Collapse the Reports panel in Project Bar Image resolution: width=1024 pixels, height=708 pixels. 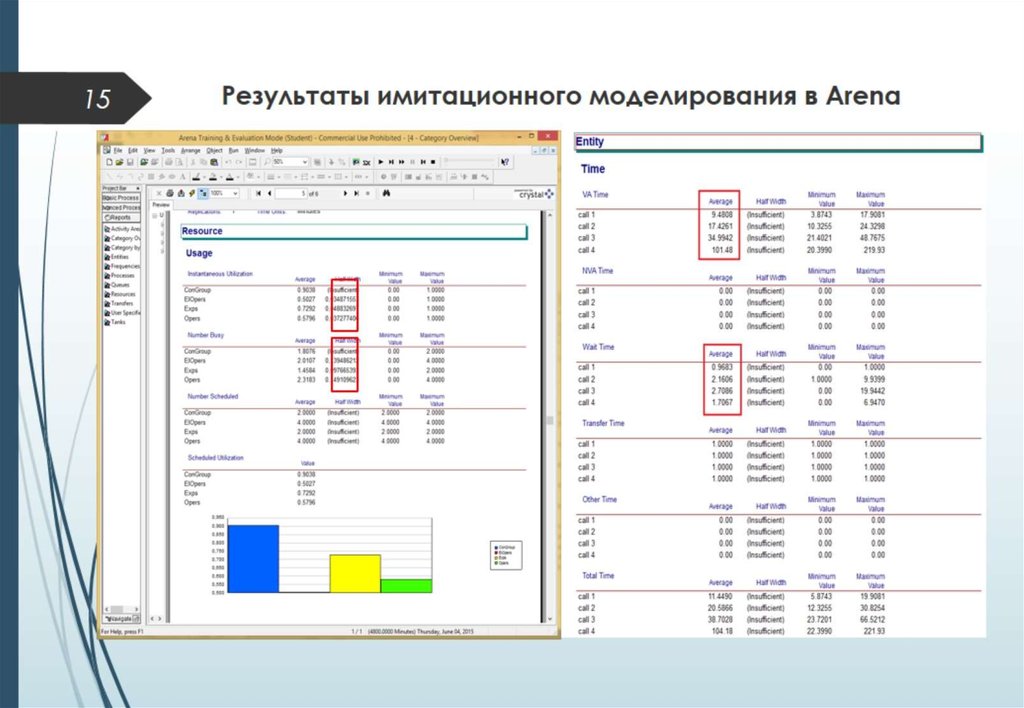point(121,218)
